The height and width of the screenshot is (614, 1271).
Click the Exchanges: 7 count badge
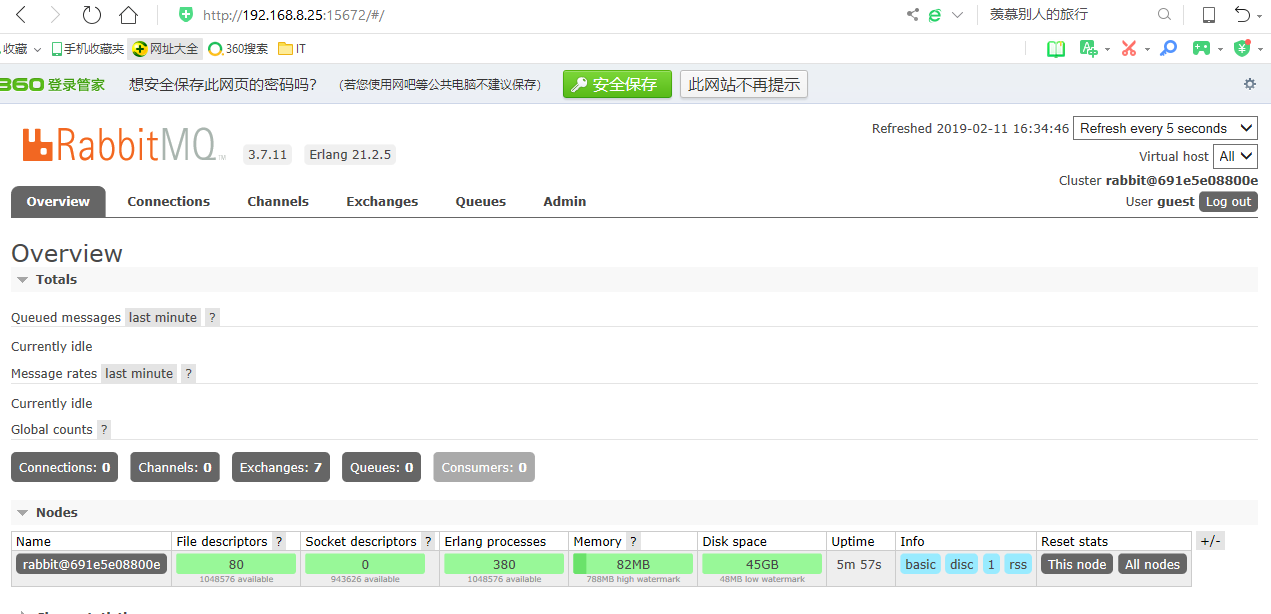pos(281,467)
